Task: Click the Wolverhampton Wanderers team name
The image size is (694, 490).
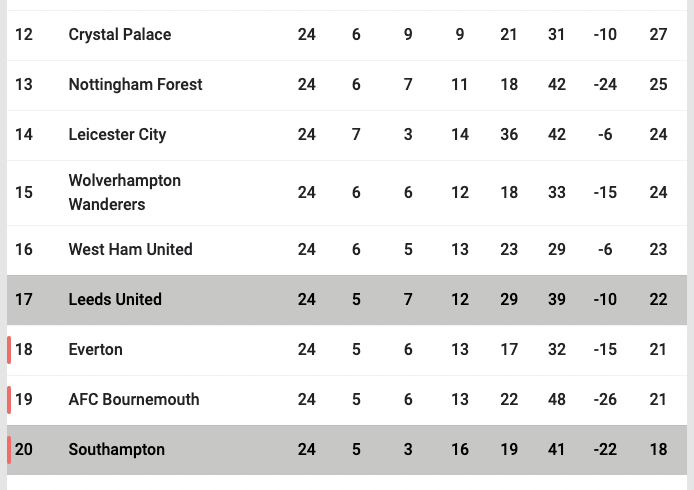Action: (x=124, y=193)
